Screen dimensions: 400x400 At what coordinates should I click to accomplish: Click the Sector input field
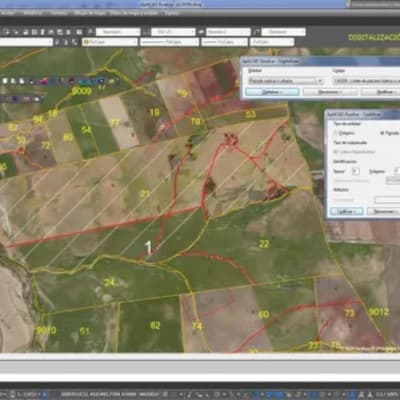click(x=356, y=171)
